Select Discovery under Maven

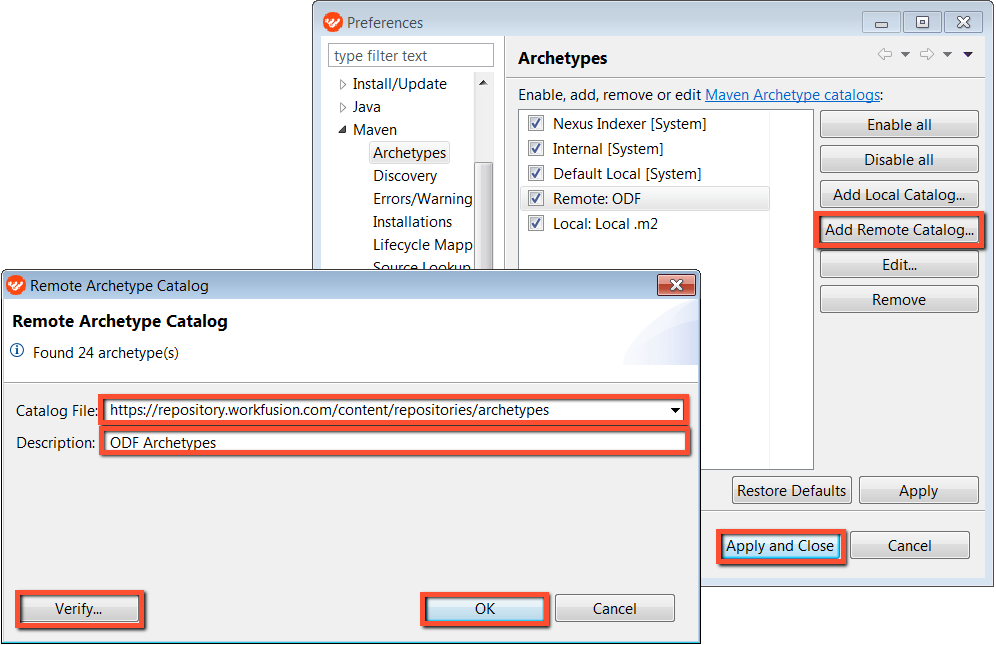405,176
